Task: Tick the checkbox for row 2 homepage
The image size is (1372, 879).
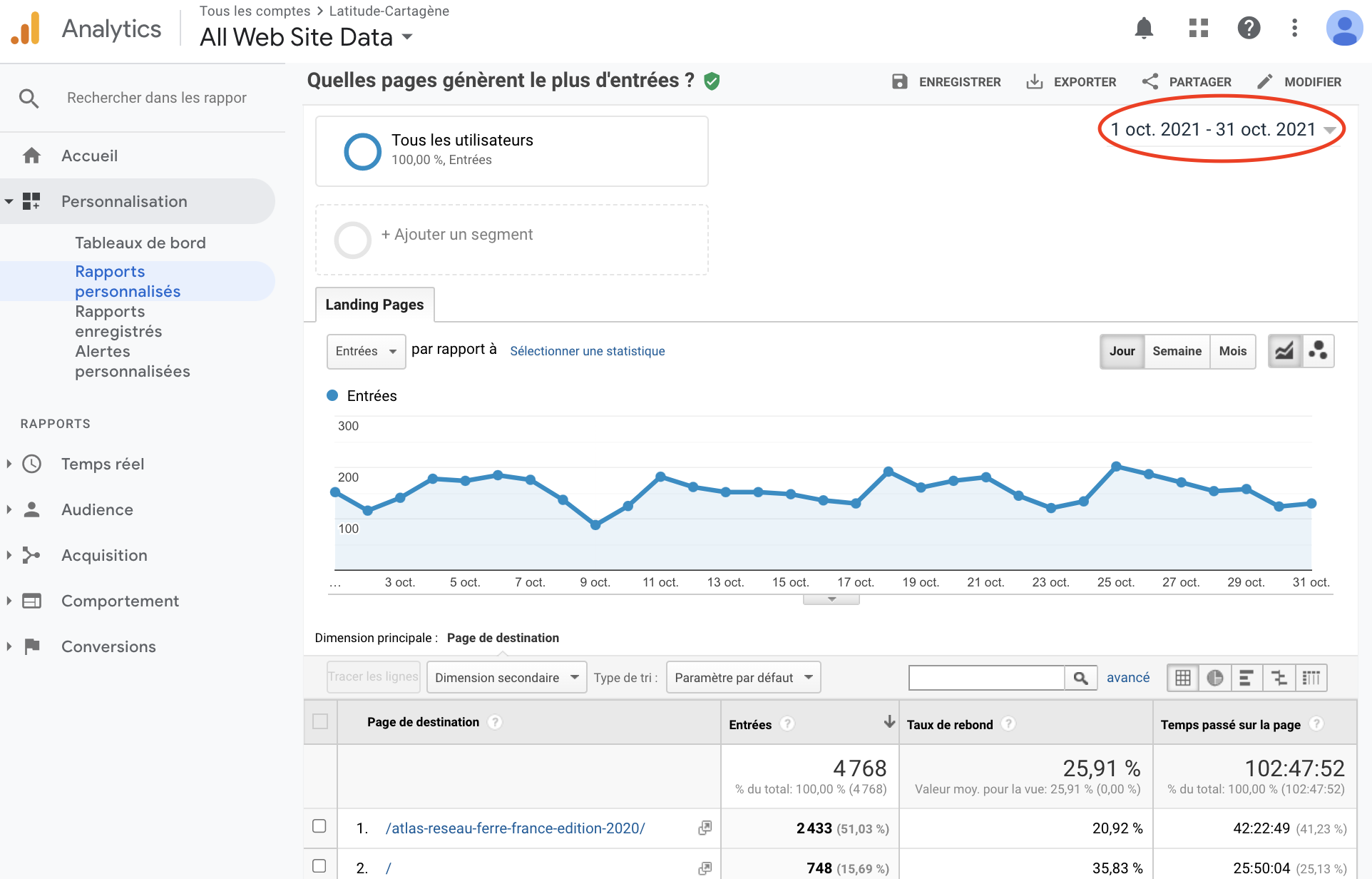Action: pos(319,866)
